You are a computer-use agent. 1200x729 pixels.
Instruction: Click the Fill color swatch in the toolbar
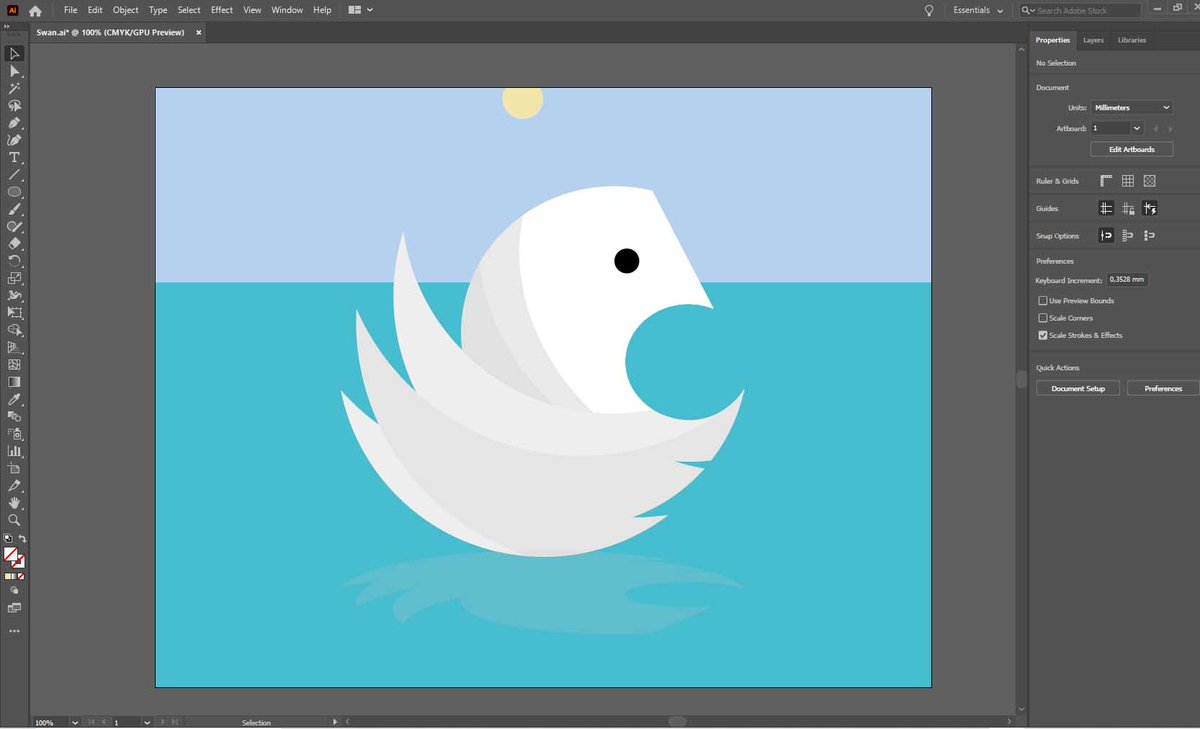(11, 554)
